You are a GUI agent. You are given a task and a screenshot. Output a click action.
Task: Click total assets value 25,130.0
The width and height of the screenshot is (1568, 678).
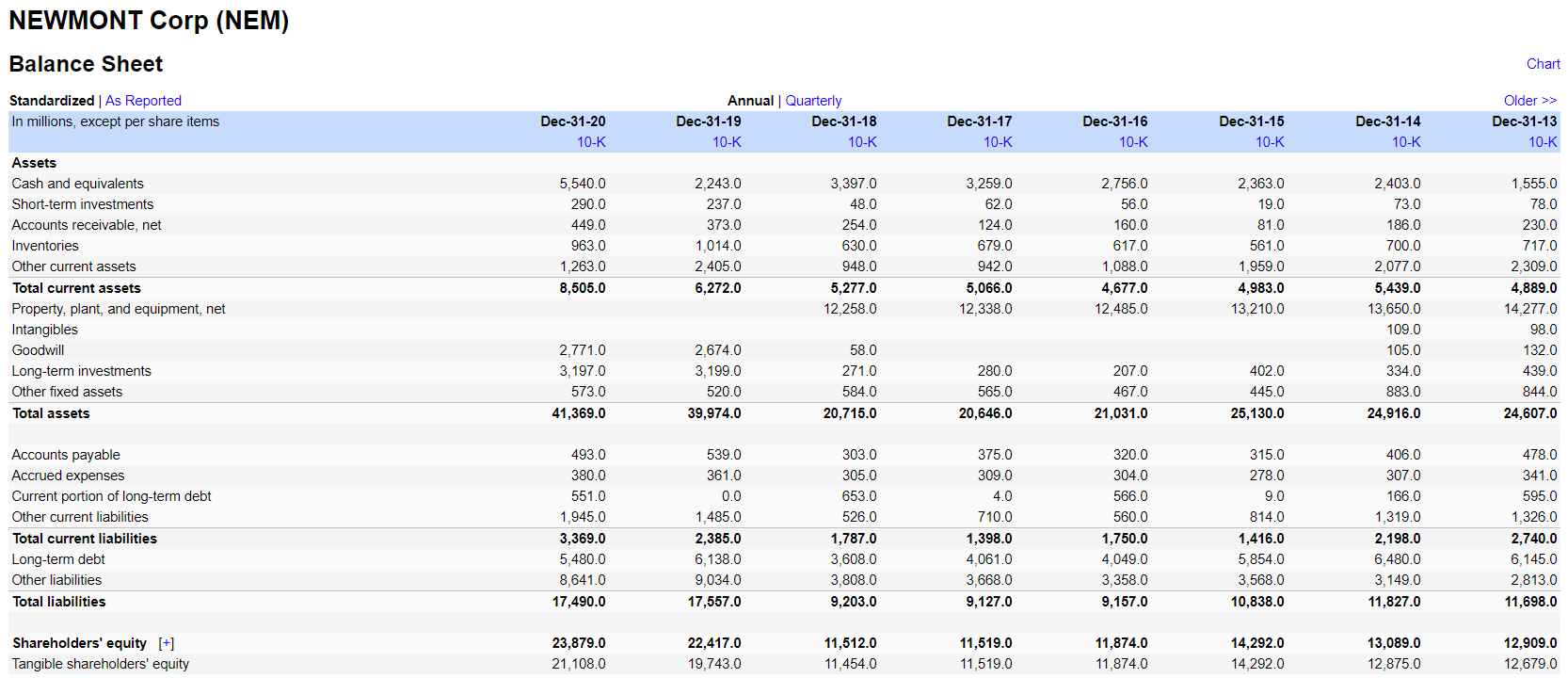pyautogui.click(x=1257, y=413)
